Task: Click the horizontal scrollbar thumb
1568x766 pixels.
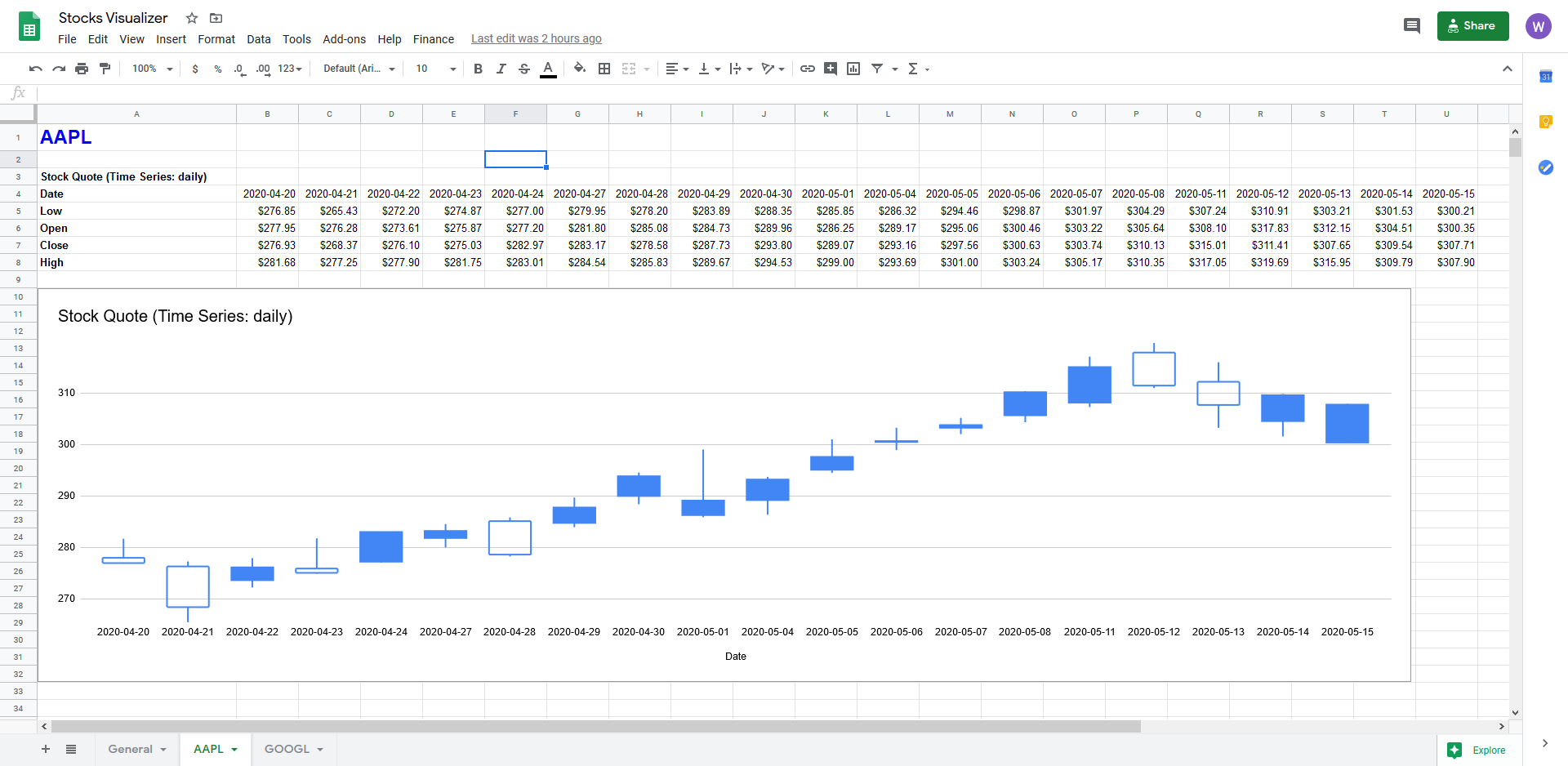Action: (595, 726)
